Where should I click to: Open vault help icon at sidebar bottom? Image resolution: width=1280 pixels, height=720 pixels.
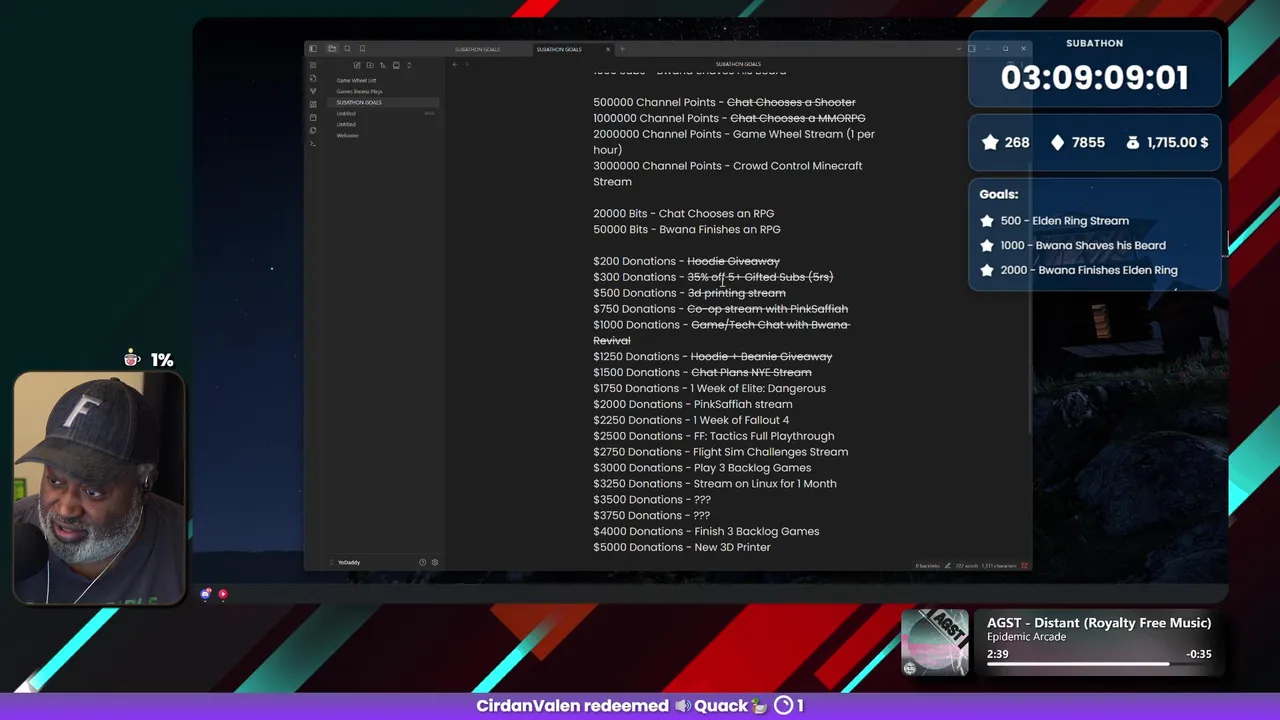click(x=422, y=563)
